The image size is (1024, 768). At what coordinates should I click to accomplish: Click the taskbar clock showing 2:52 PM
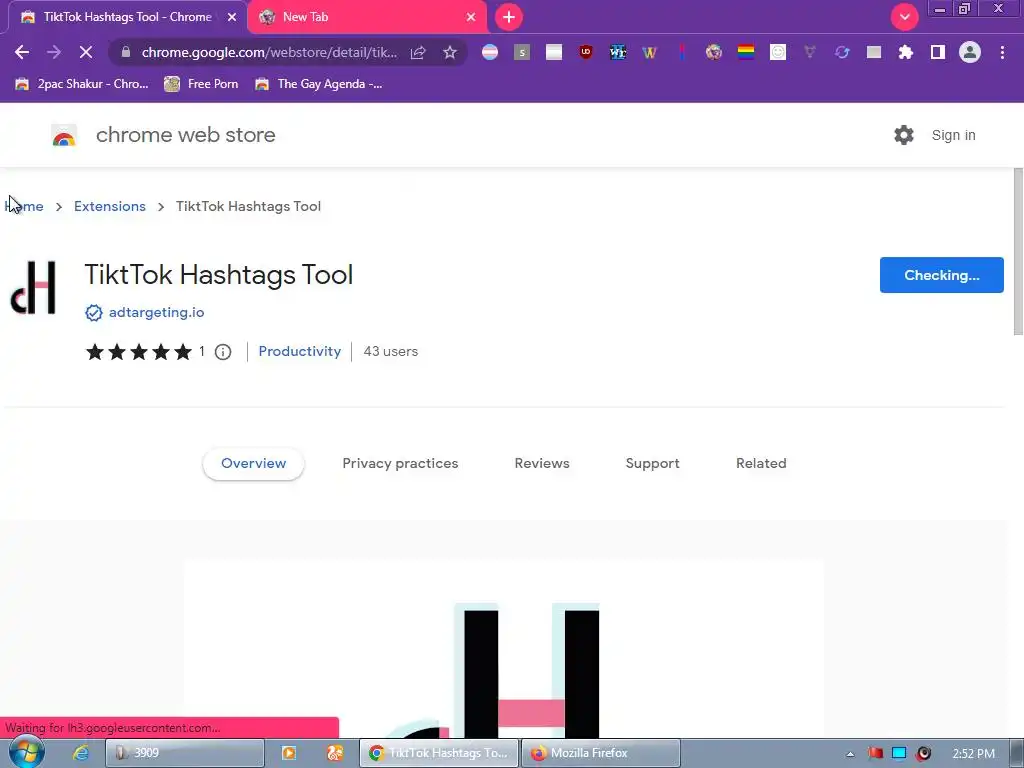point(973,754)
